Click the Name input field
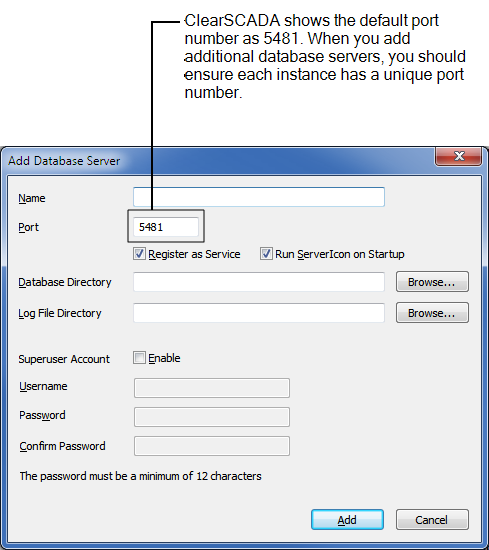 (x=259, y=197)
